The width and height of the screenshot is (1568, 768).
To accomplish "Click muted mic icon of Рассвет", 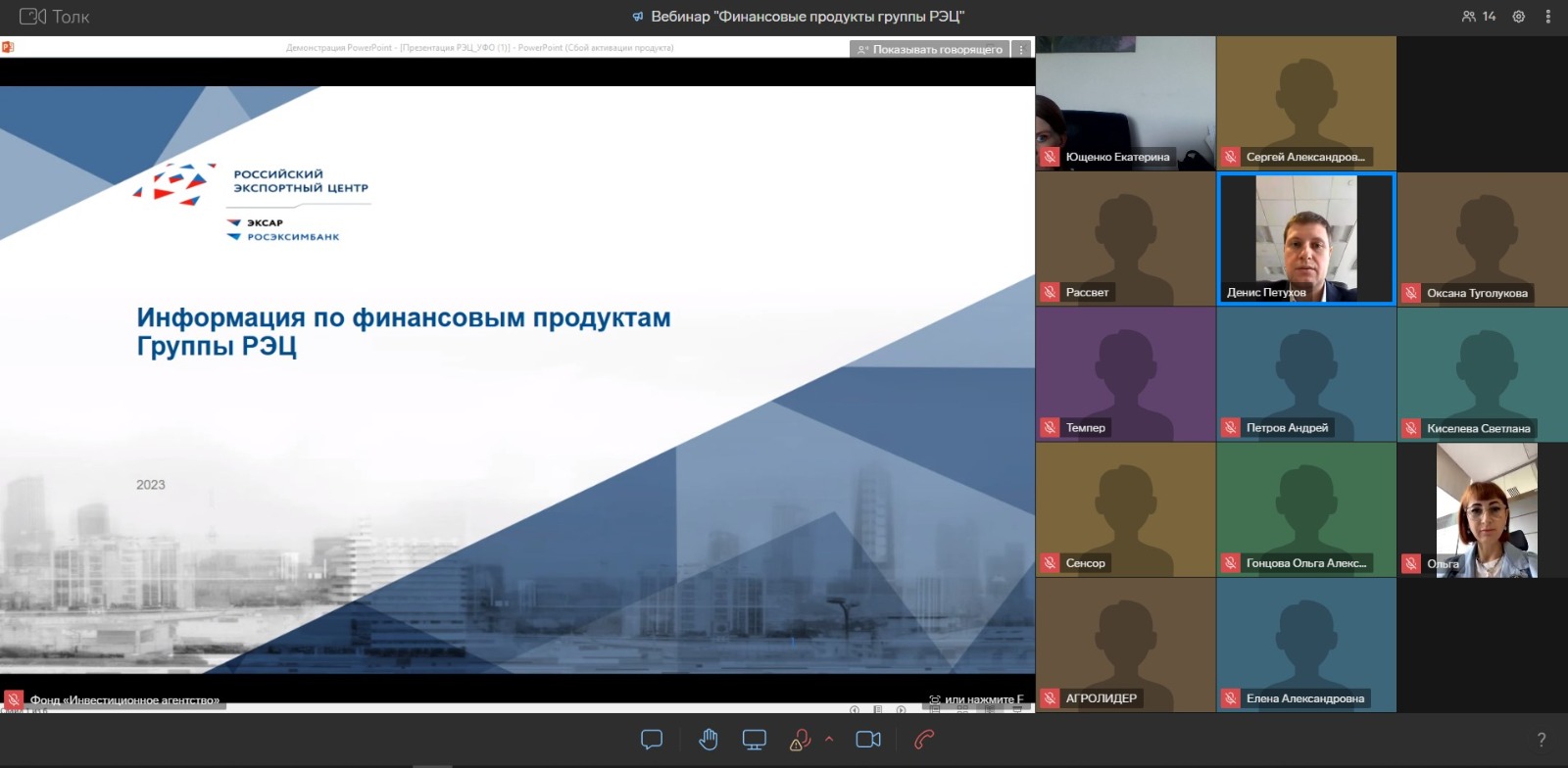I will [1050, 292].
